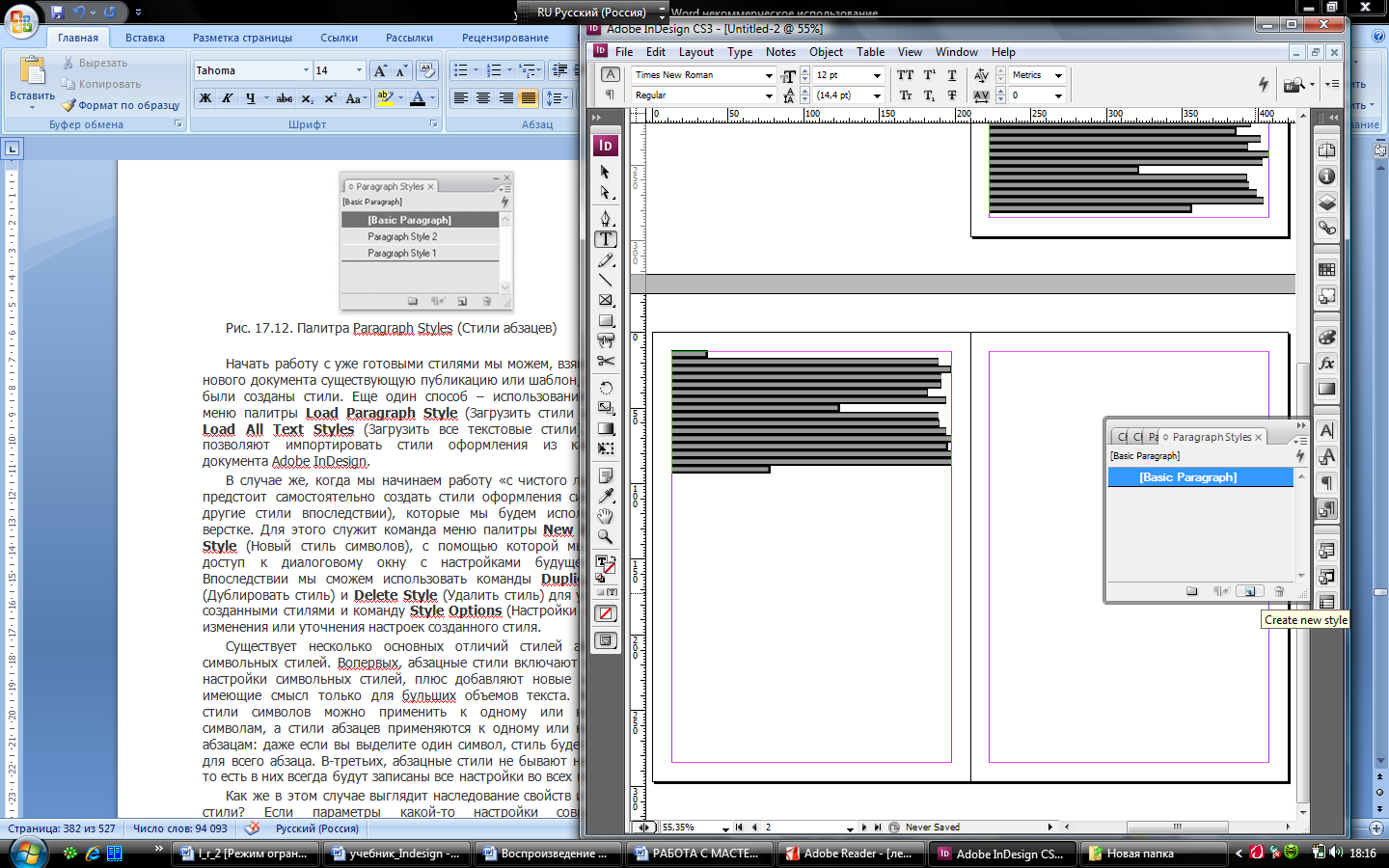Screen dimensions: 1389x868
Task: Select the Pen tool in InDesign
Action: [605, 218]
